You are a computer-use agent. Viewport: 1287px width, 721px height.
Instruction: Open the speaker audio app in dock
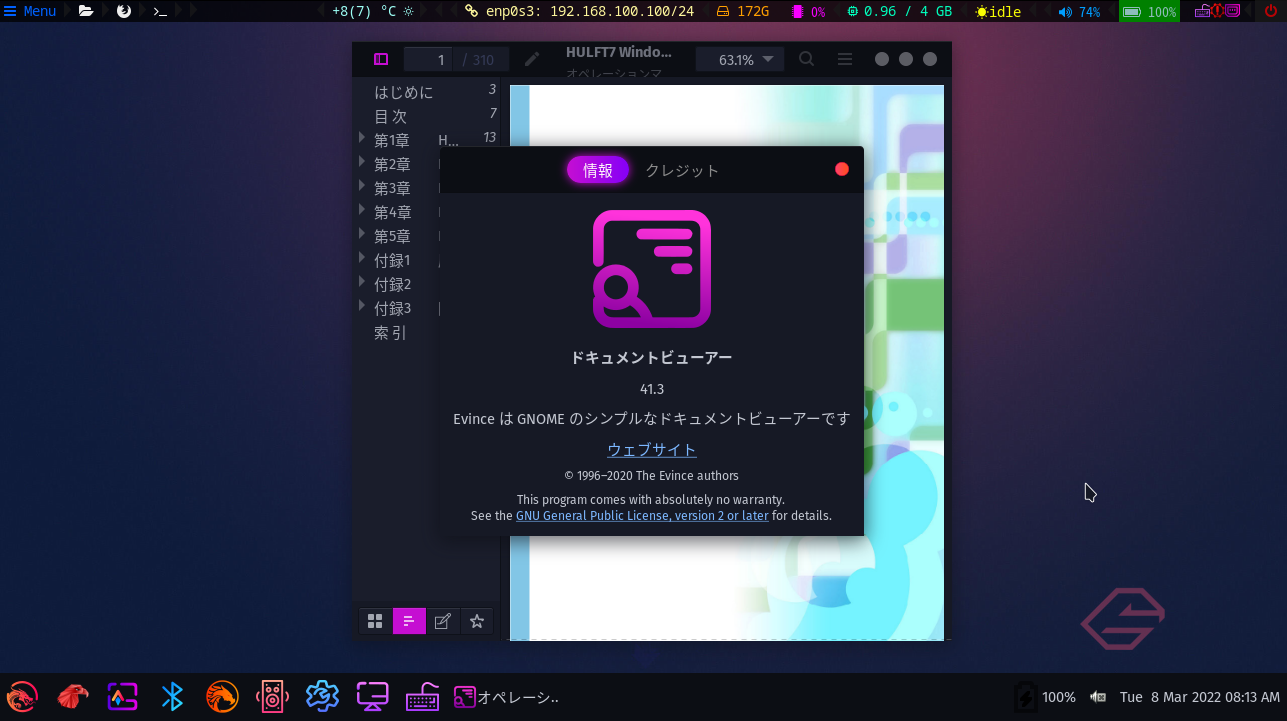tap(272, 696)
